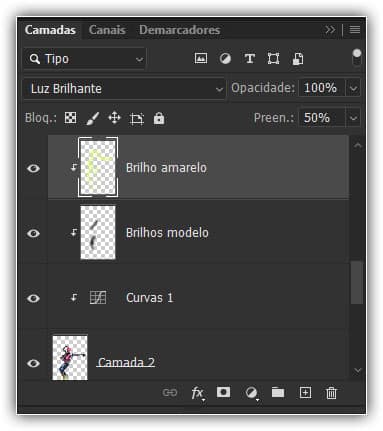
Task: Lock image pixels brush icon
Action: [x=92, y=118]
